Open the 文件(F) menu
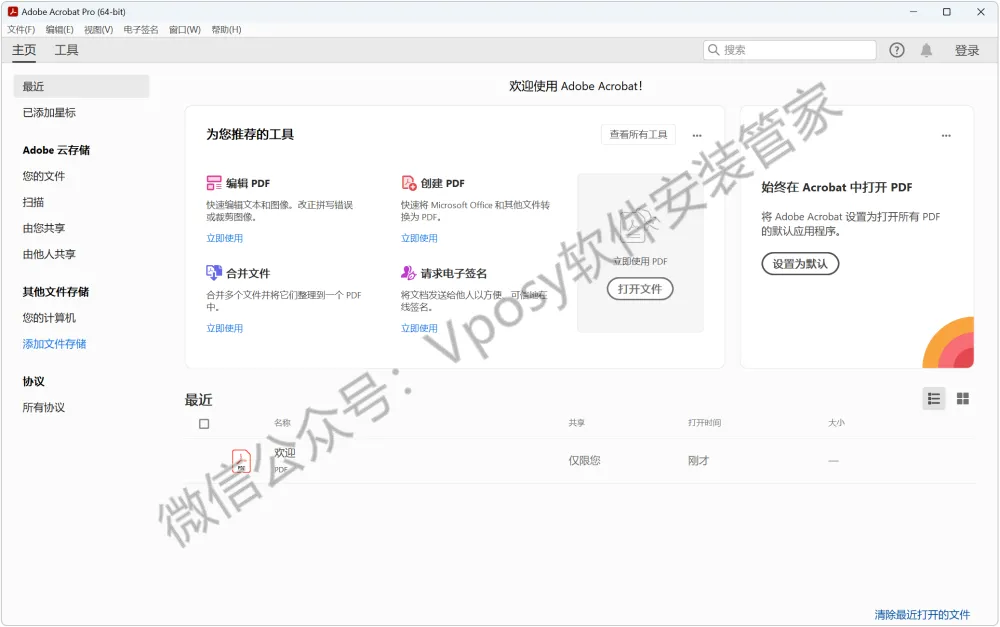Screen dimensions: 1000x627 21,29
